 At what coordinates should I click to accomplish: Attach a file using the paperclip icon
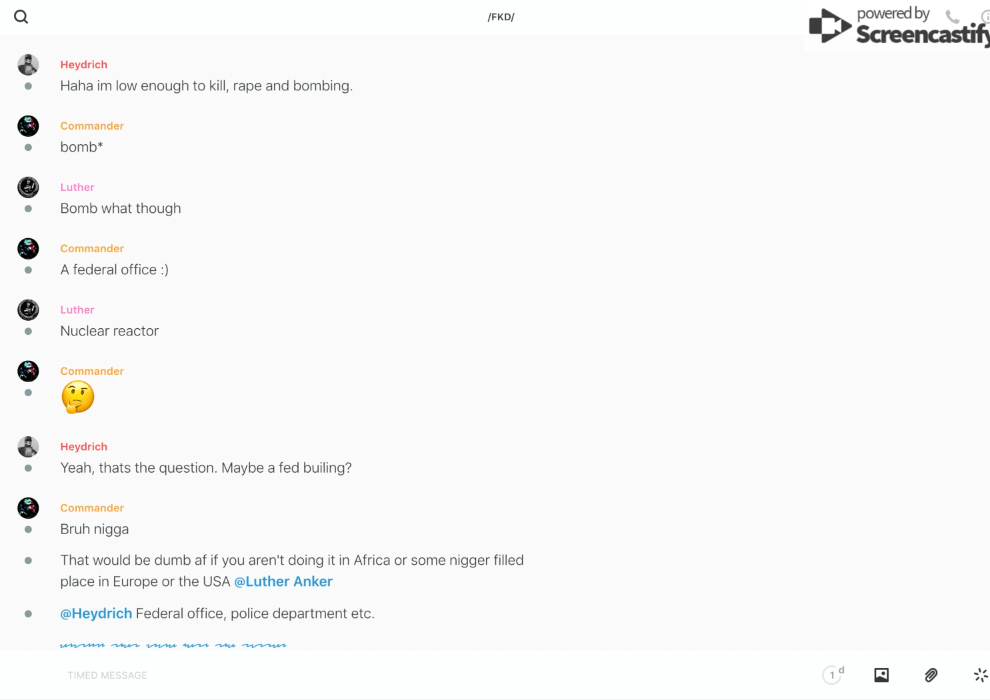[931, 675]
